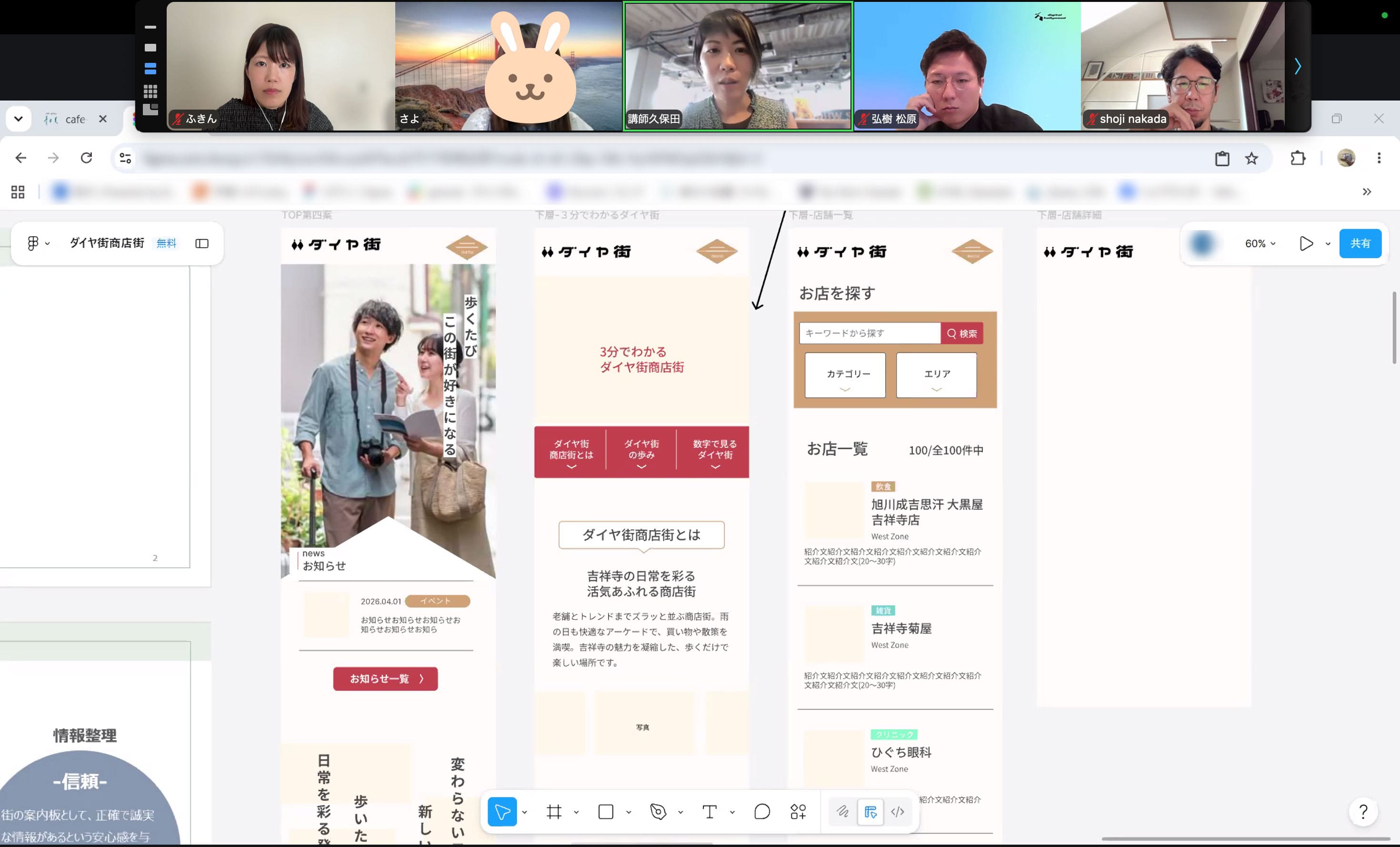The width and height of the screenshot is (1400, 847).
Task: Switch Zoom to single speaker view
Action: click(150, 48)
